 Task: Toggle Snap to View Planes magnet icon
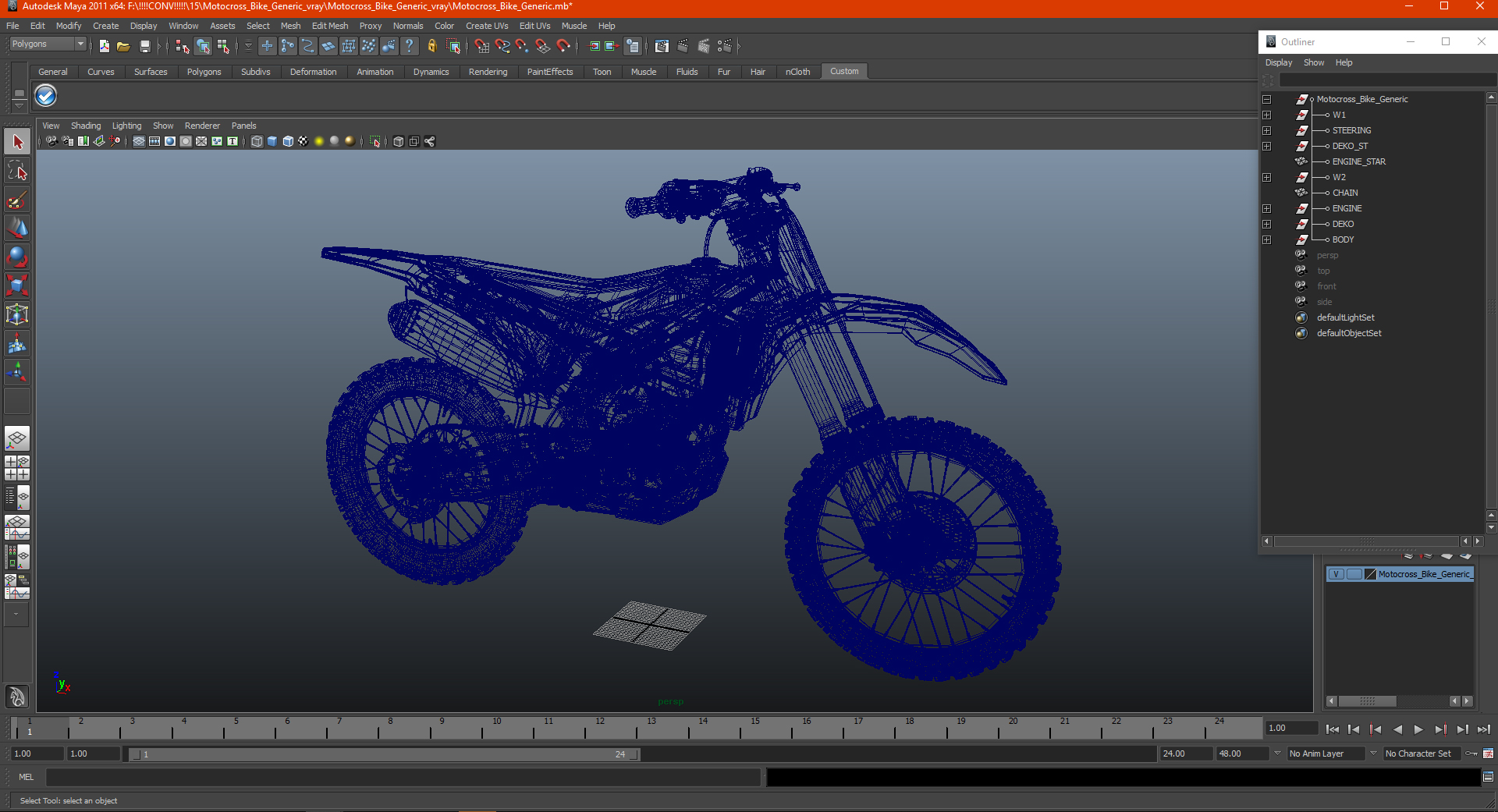[543, 47]
